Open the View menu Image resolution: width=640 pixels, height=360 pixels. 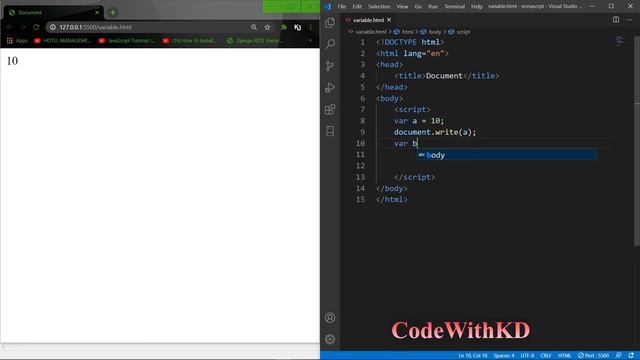click(x=402, y=7)
